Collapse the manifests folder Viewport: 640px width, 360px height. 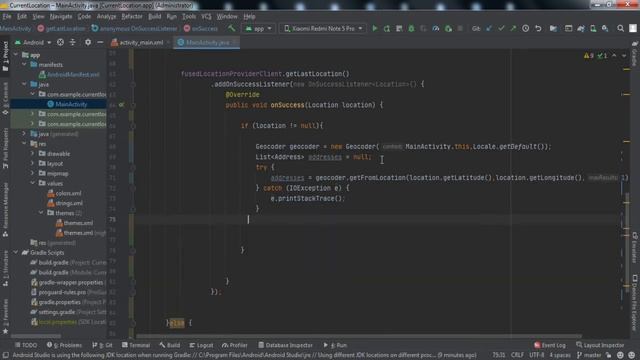pyautogui.click(x=24, y=64)
